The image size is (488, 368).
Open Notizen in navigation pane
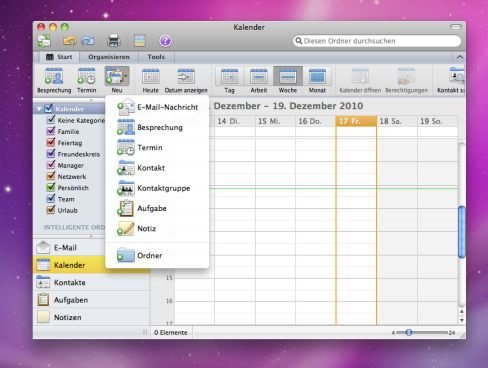point(91,317)
